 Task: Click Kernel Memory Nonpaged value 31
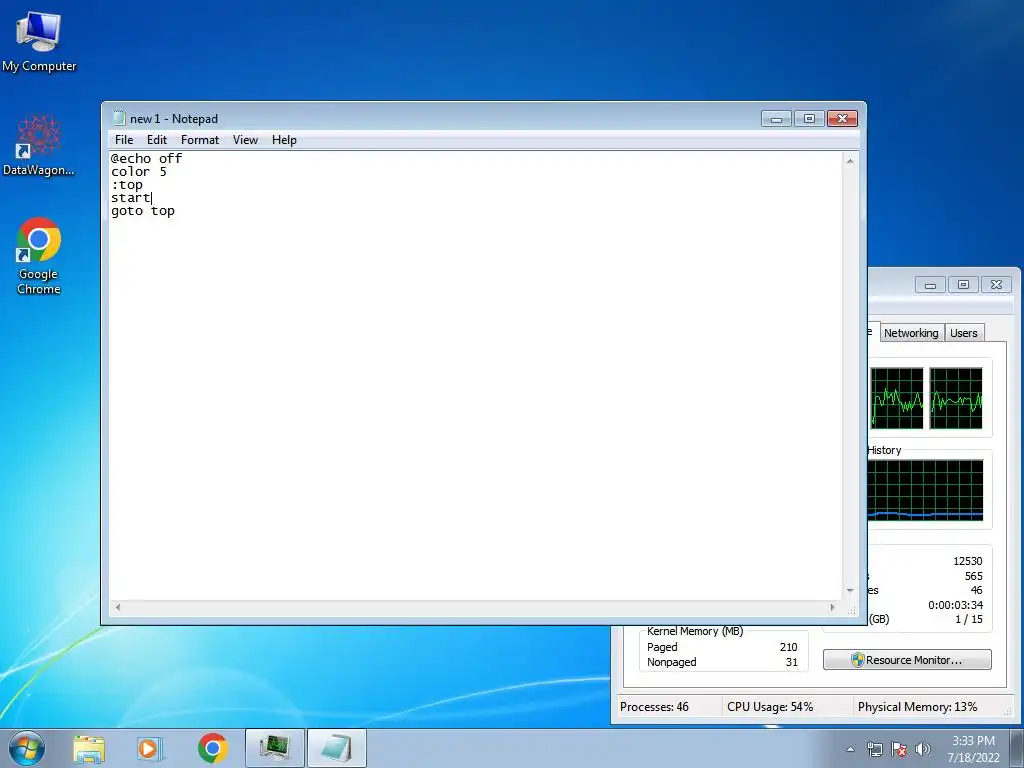click(x=792, y=662)
